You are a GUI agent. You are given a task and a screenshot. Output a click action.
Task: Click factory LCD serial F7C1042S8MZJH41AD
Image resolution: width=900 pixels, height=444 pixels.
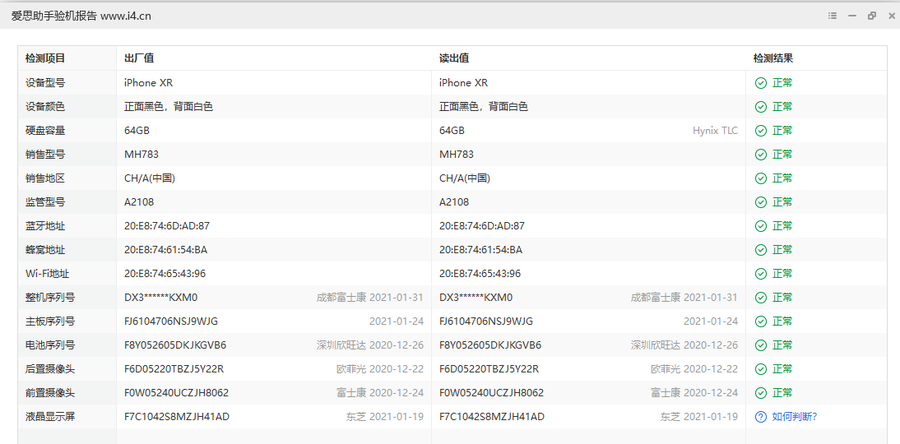[176, 416]
